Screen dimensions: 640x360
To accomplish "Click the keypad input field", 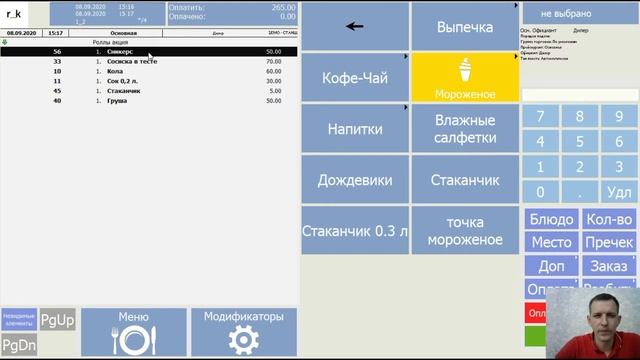I will pyautogui.click(x=580, y=95).
